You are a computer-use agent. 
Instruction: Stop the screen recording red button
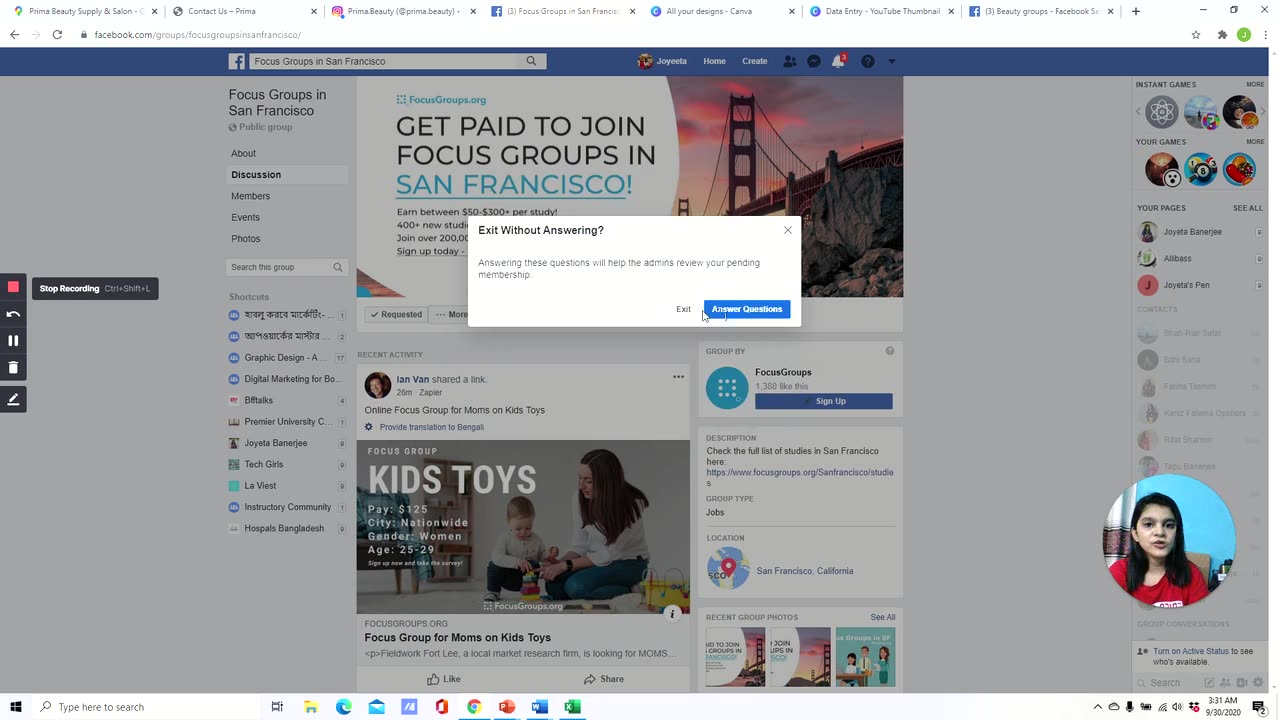(13, 287)
